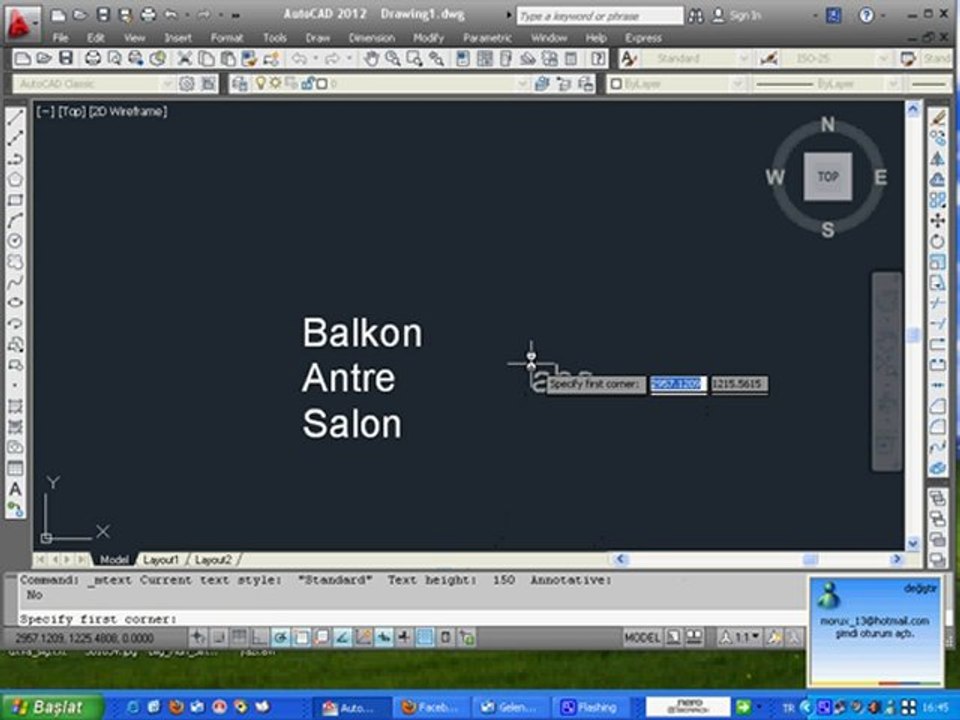Click the TOP face of ViewCube
960x720 pixels.
(x=828, y=176)
